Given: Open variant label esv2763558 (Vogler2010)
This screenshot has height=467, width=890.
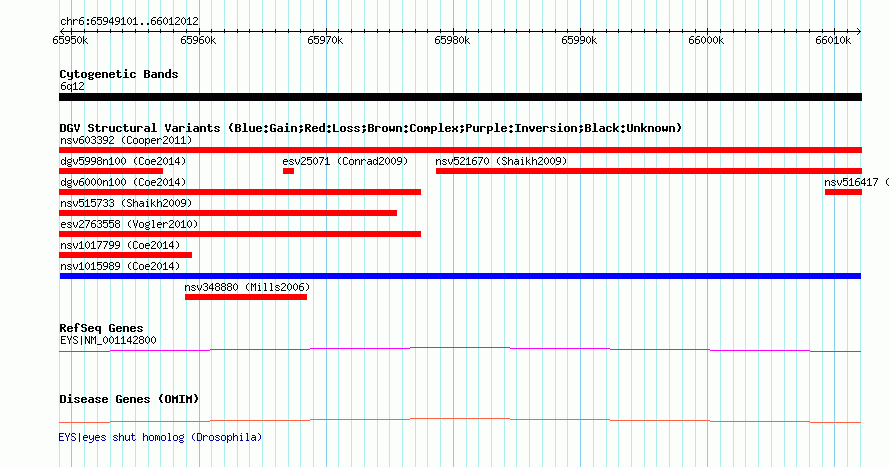Looking at the screenshot, I should coord(129,224).
